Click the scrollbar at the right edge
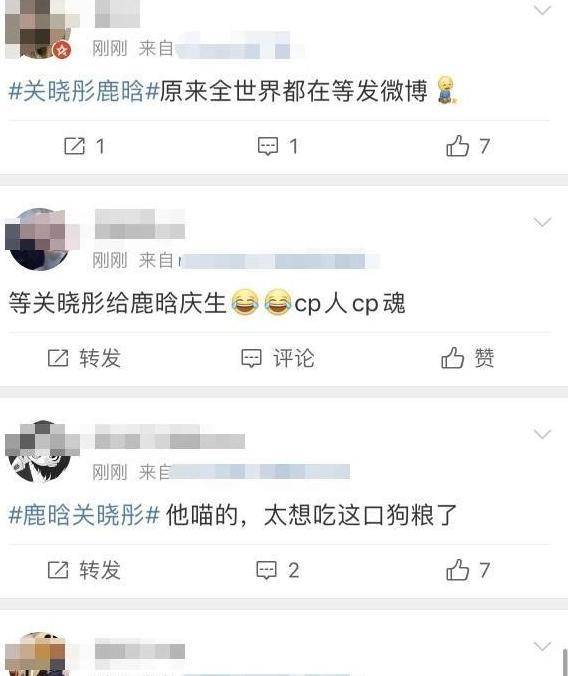 click(565, 662)
